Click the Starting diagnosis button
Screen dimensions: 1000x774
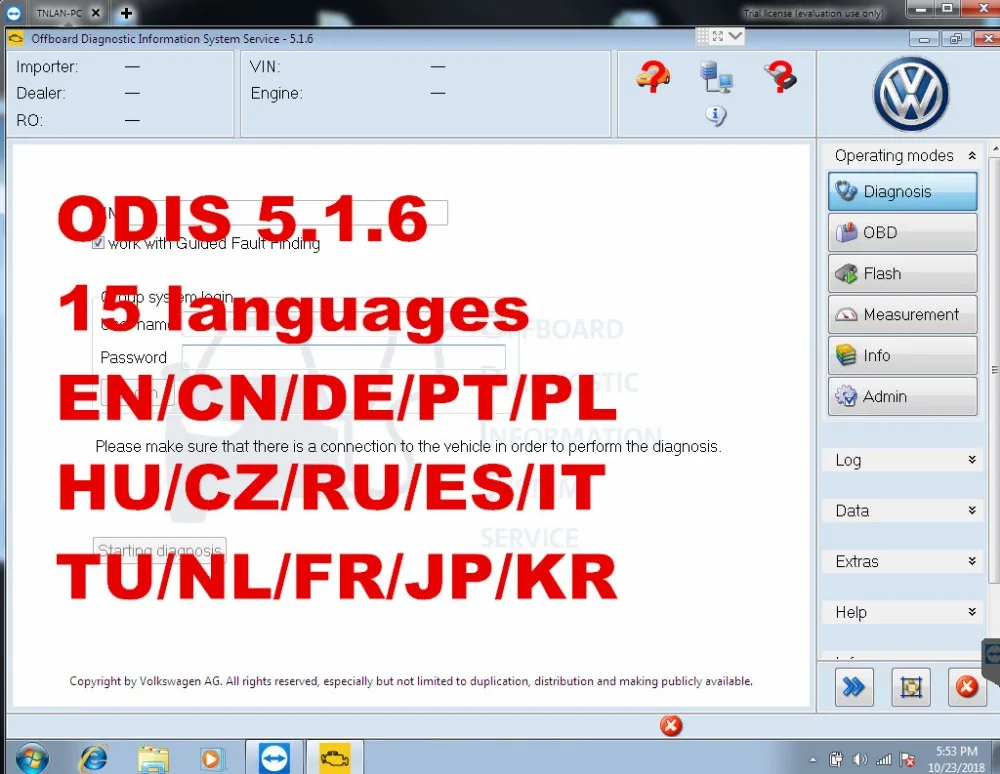159,550
